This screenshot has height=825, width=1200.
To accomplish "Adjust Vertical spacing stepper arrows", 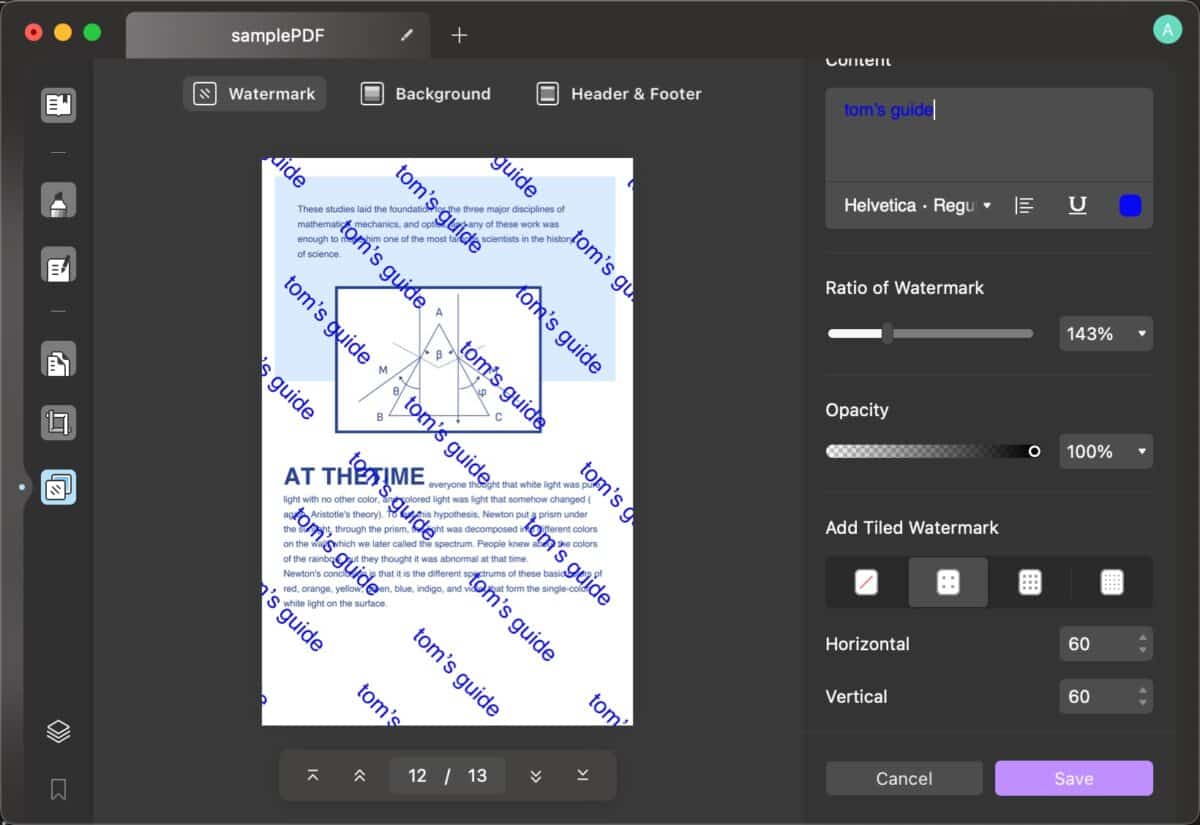I will (1142, 696).
